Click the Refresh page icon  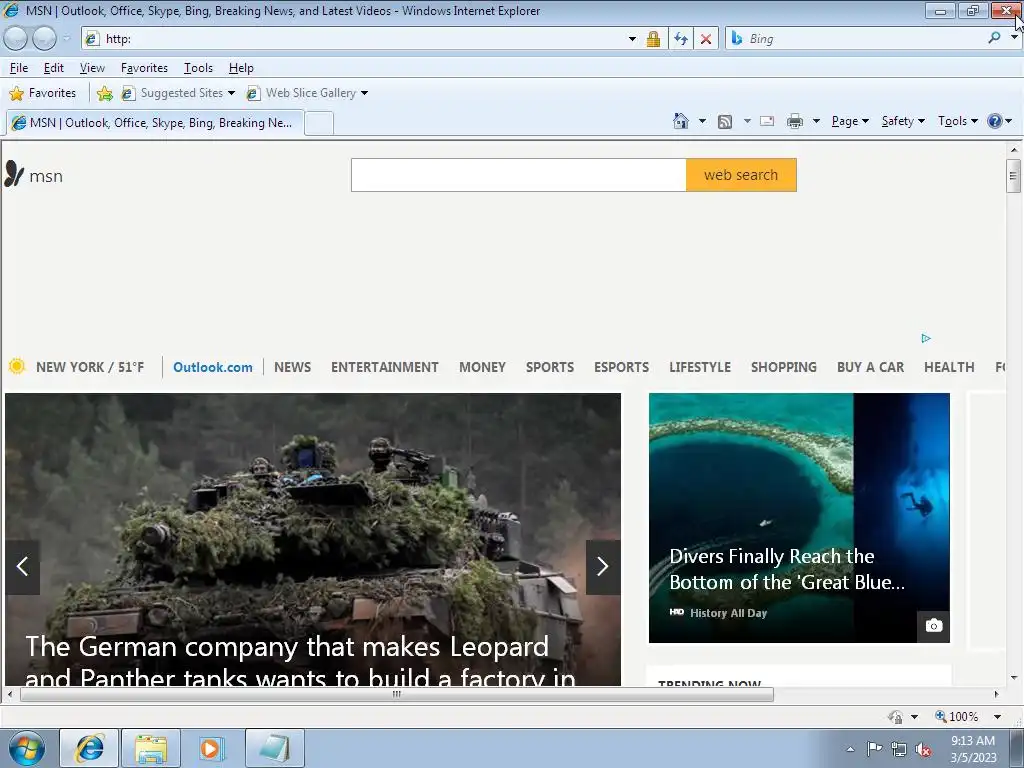pos(680,39)
